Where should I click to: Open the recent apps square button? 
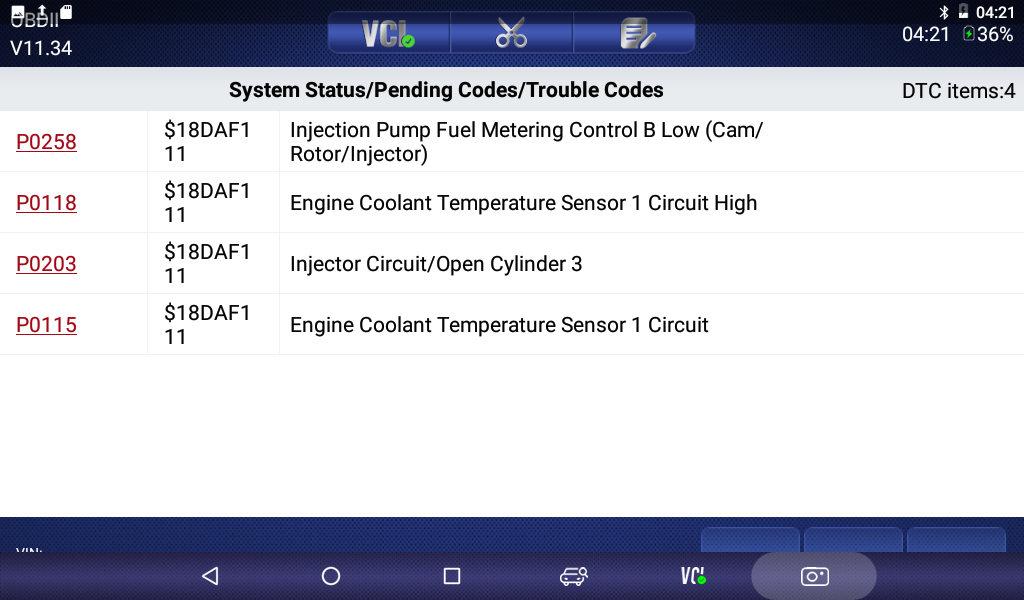451,576
